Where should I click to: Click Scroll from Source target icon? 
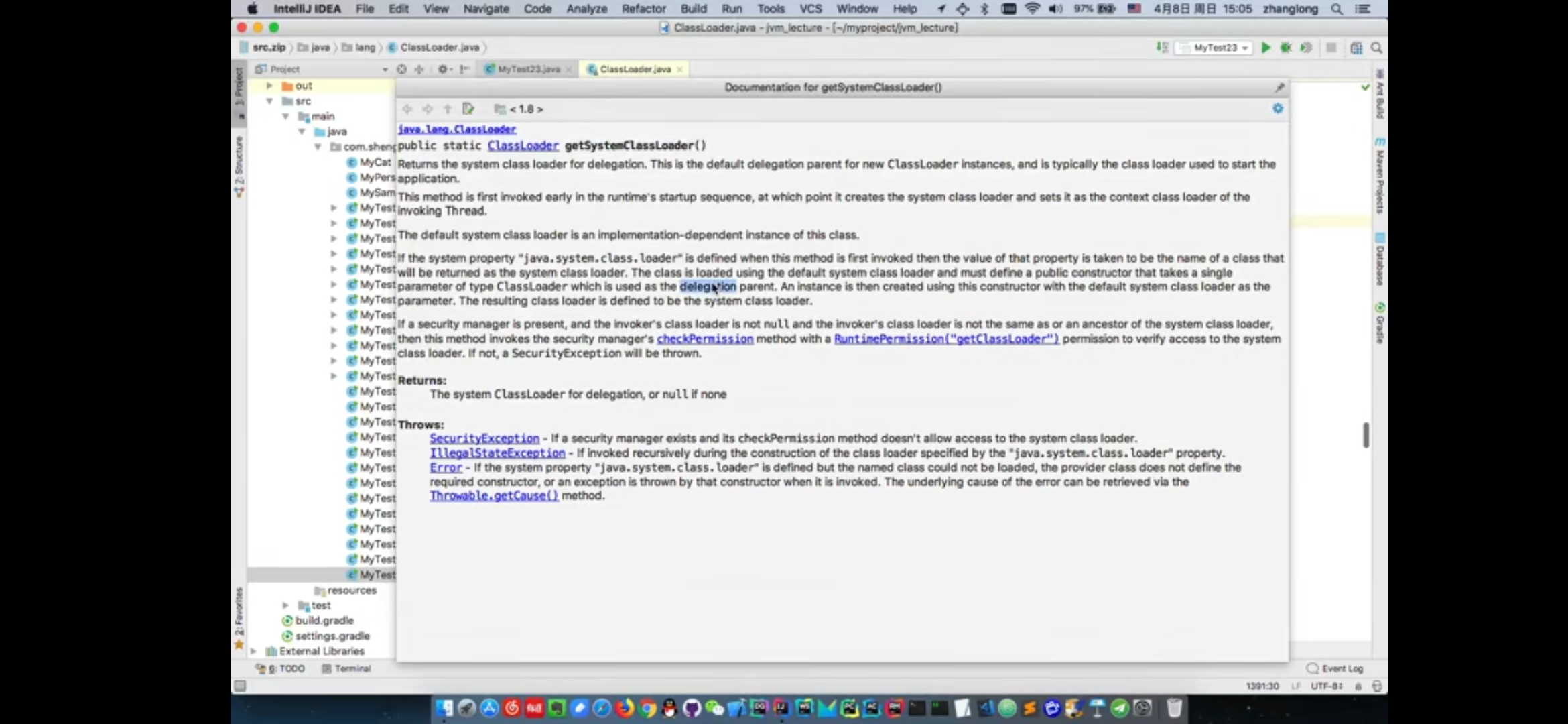coord(401,69)
